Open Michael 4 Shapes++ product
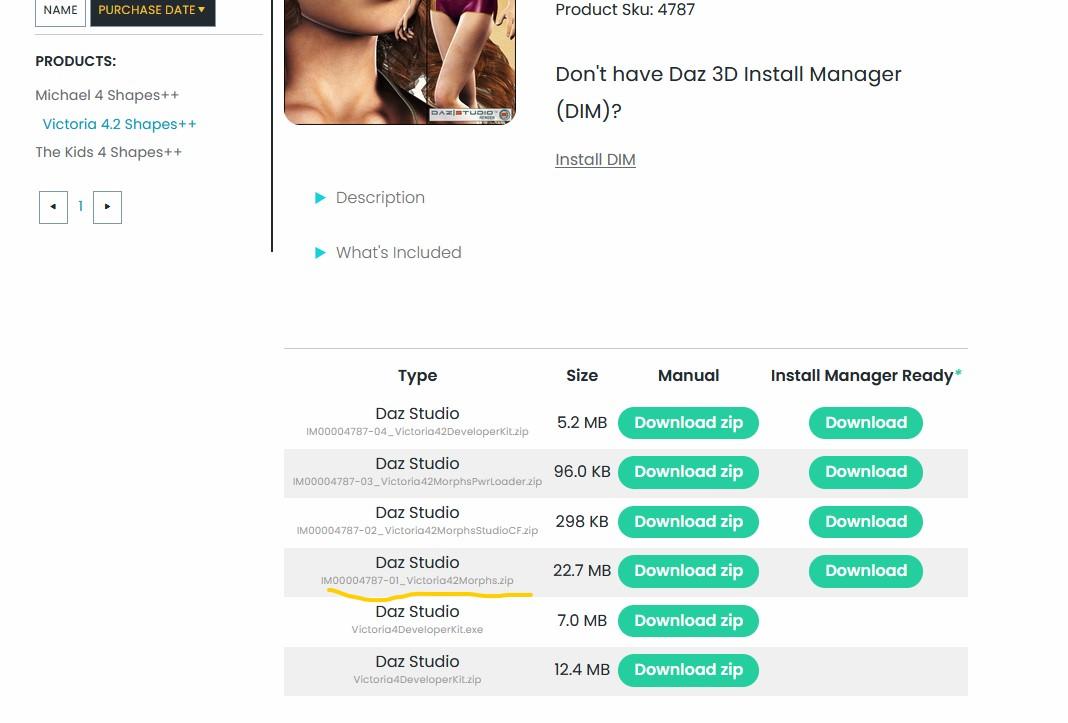The width and height of the screenshot is (1068, 723). (x=107, y=95)
